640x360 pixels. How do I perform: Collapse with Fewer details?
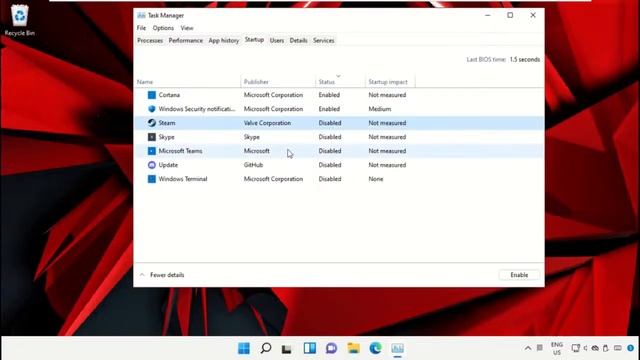162,275
